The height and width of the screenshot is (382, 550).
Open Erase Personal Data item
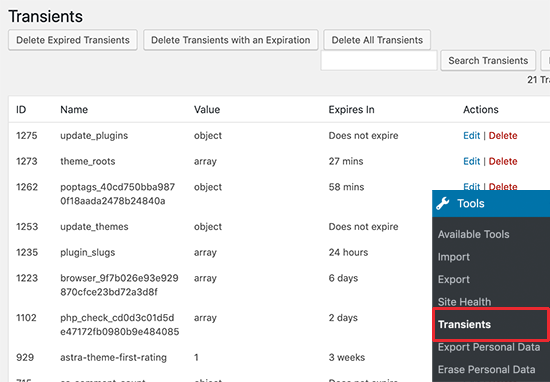tap(487, 369)
